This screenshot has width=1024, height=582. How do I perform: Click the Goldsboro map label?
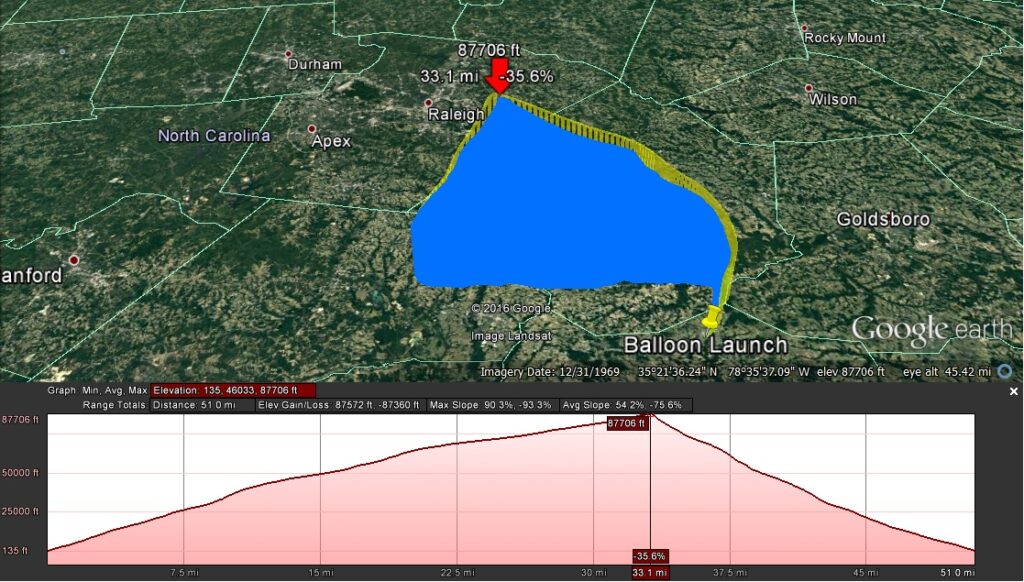click(883, 219)
